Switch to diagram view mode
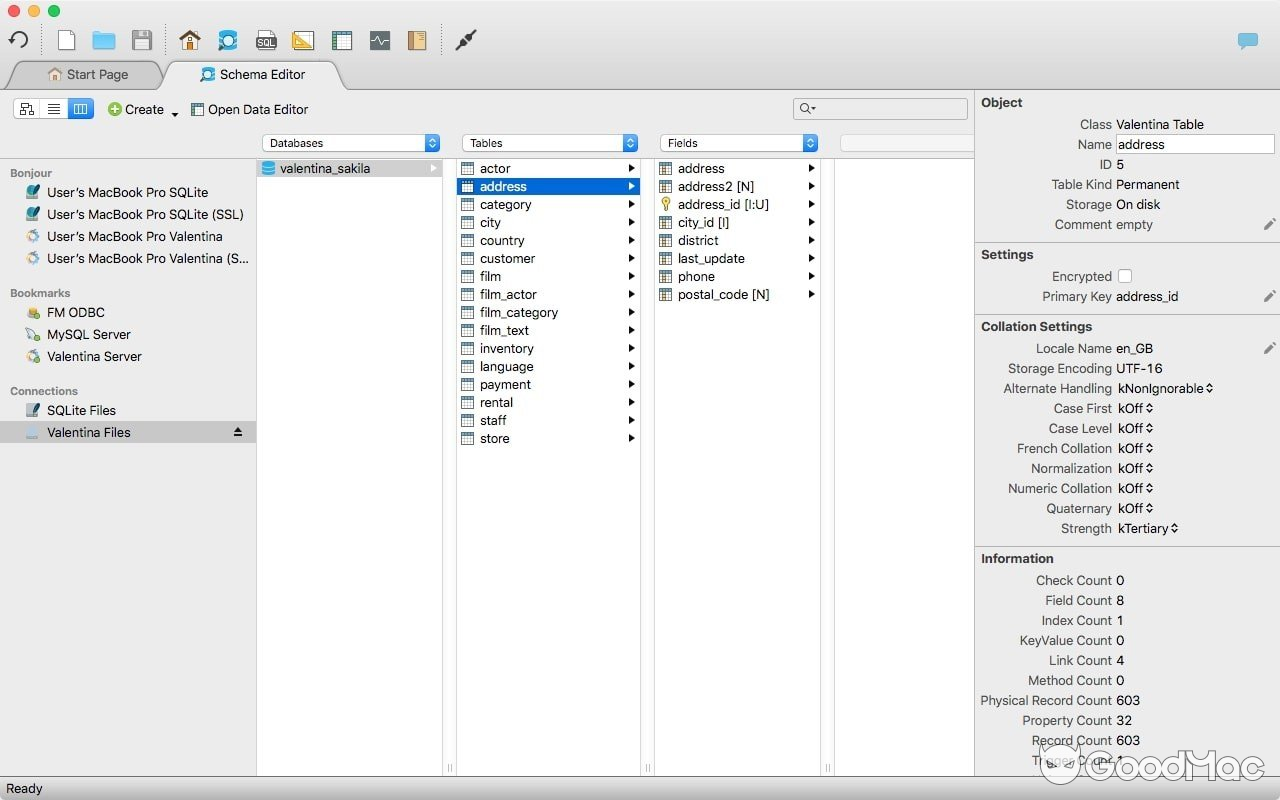Viewport: 1280px width, 800px height. (x=26, y=109)
